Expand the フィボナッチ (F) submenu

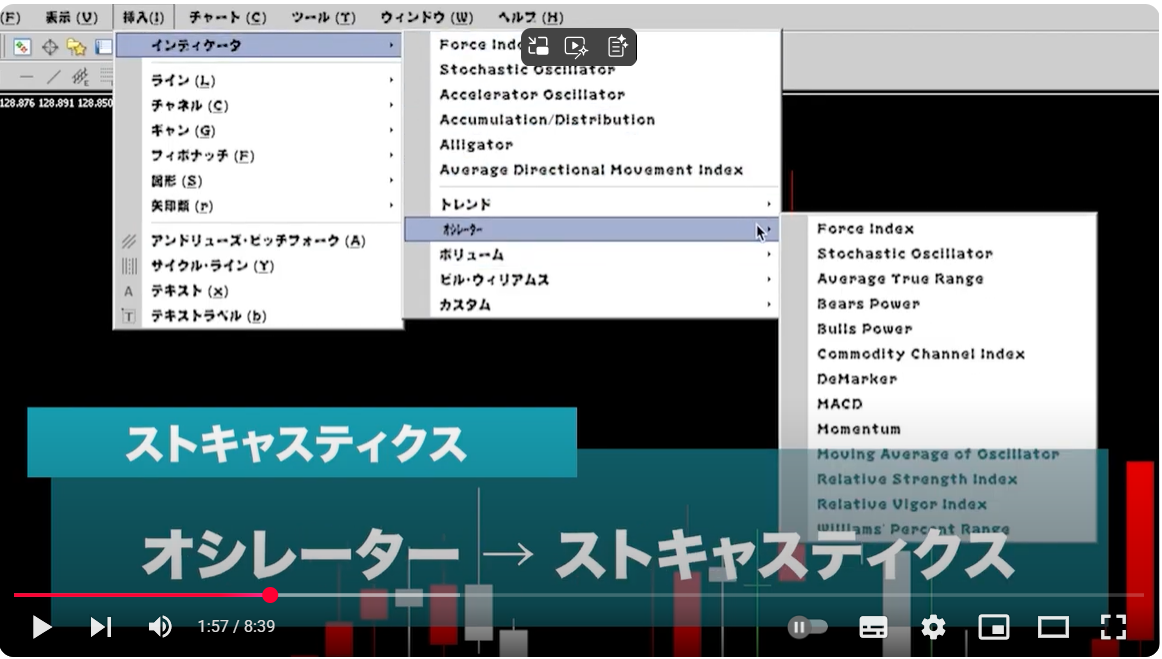pos(258,156)
